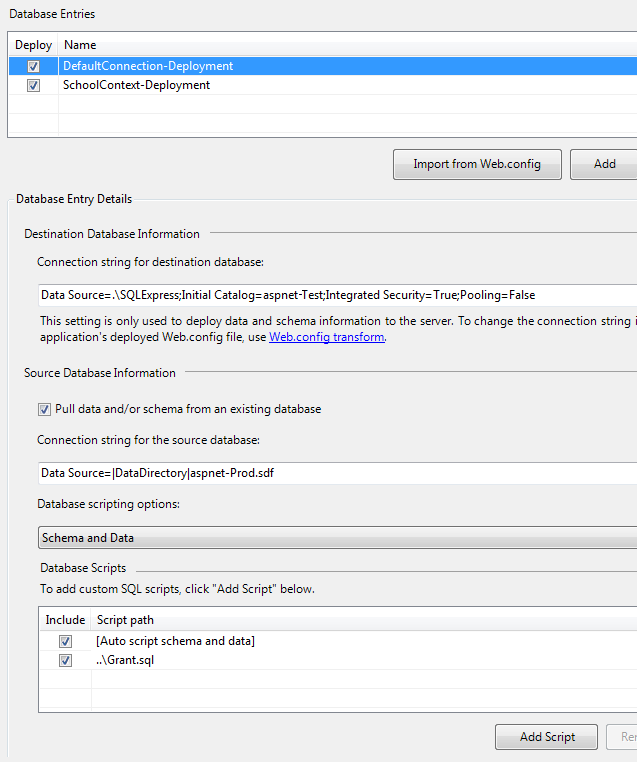Disable pulling data from an existing database

[x=44, y=409]
